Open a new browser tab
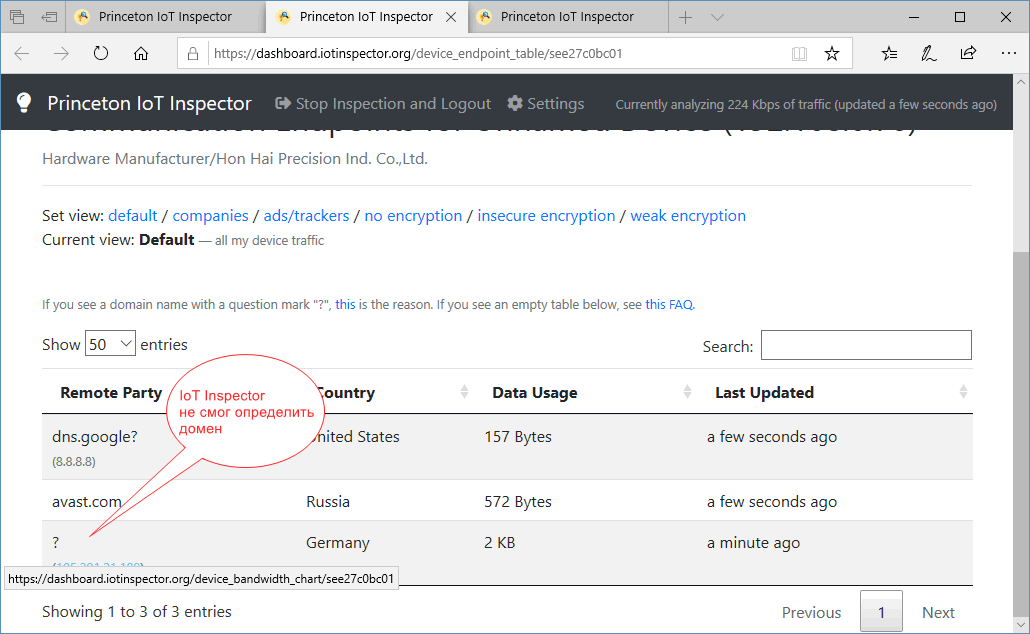 pos(685,17)
